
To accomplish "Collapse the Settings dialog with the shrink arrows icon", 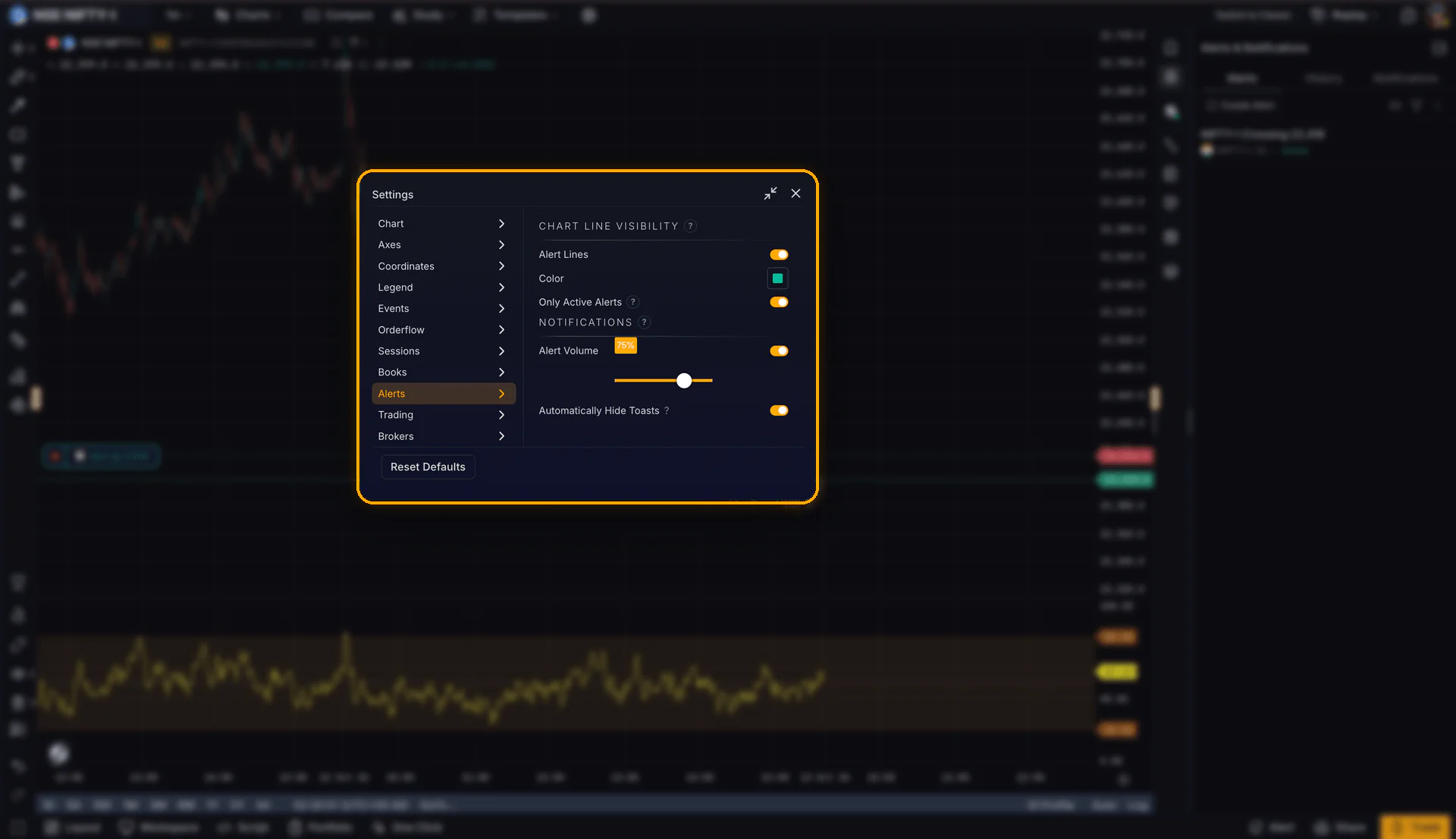I will click(770, 193).
